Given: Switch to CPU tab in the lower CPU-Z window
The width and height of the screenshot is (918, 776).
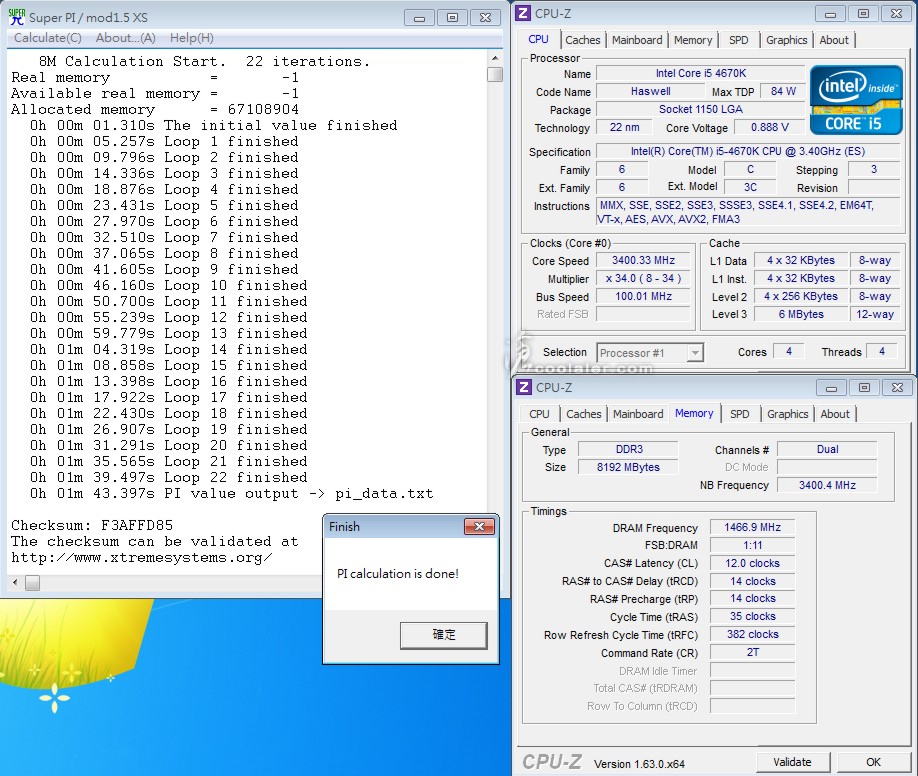Looking at the screenshot, I should click(x=539, y=413).
